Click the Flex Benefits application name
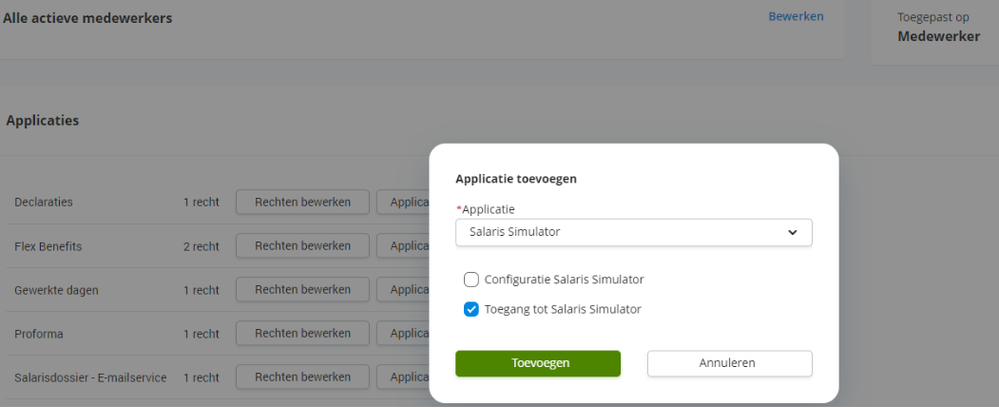999x408 pixels. coord(48,246)
